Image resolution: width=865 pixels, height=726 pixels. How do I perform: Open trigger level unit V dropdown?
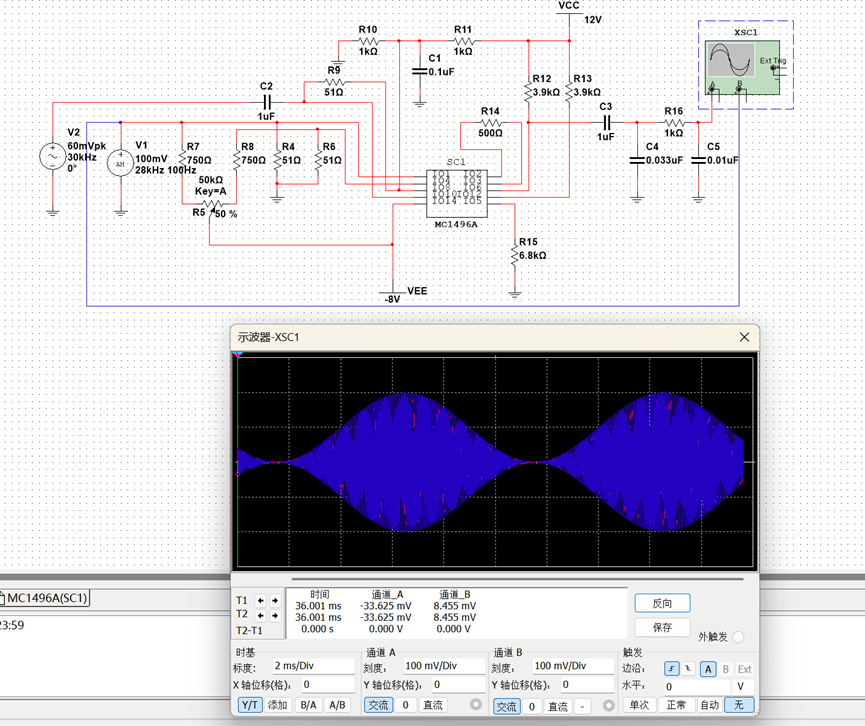(x=741, y=686)
